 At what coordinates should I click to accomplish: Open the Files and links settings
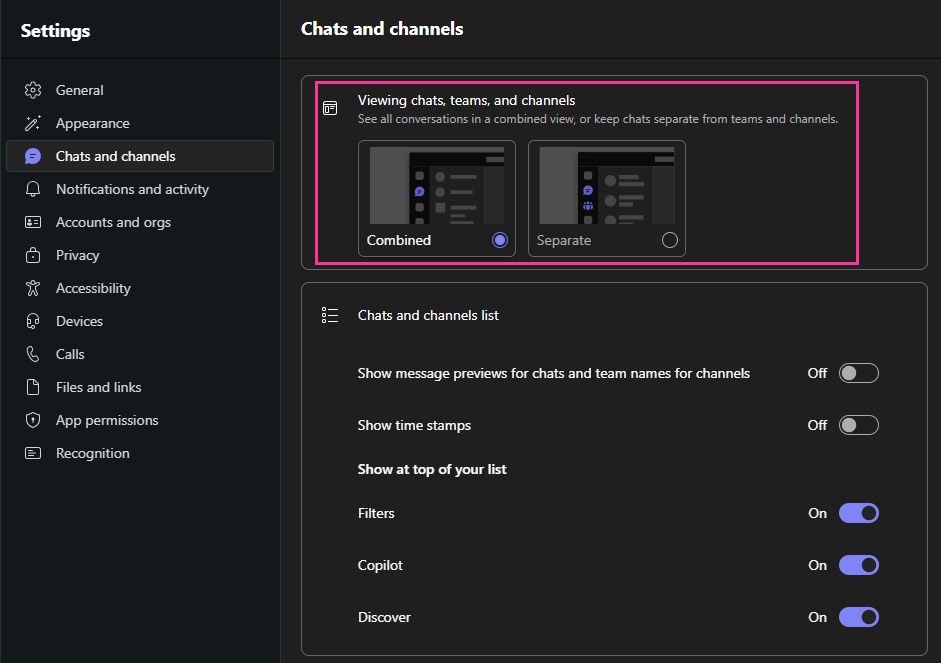98,387
